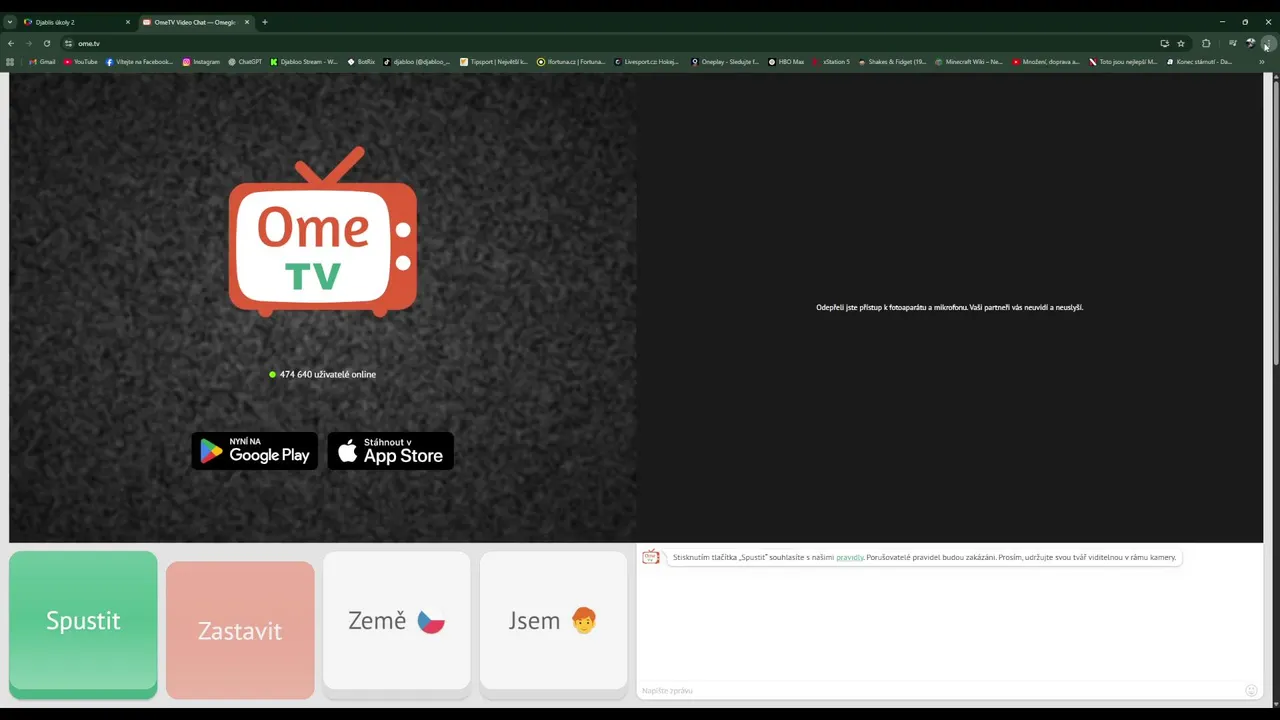Click the green Spustit start button
This screenshot has height=720, width=1280.
click(83, 624)
